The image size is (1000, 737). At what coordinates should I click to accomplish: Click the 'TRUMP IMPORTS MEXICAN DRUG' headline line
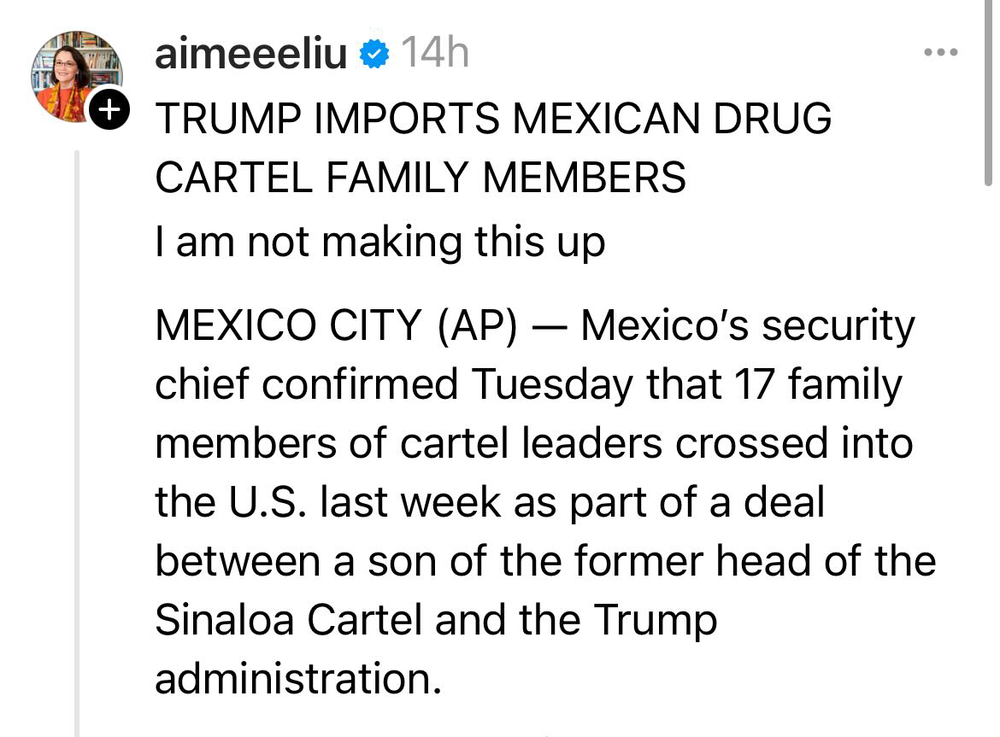tap(493, 119)
